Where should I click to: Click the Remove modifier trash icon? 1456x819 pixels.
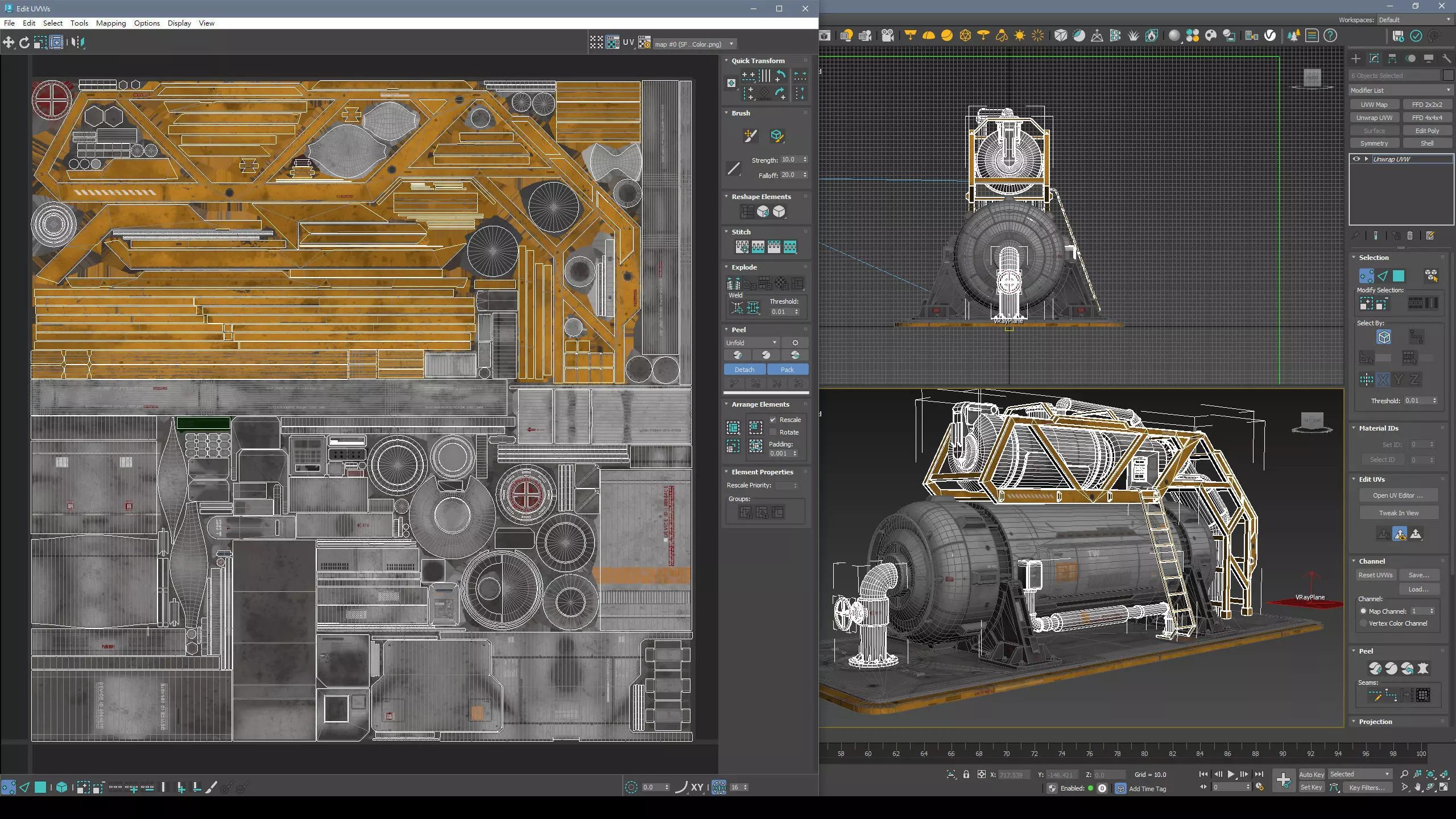1410,235
